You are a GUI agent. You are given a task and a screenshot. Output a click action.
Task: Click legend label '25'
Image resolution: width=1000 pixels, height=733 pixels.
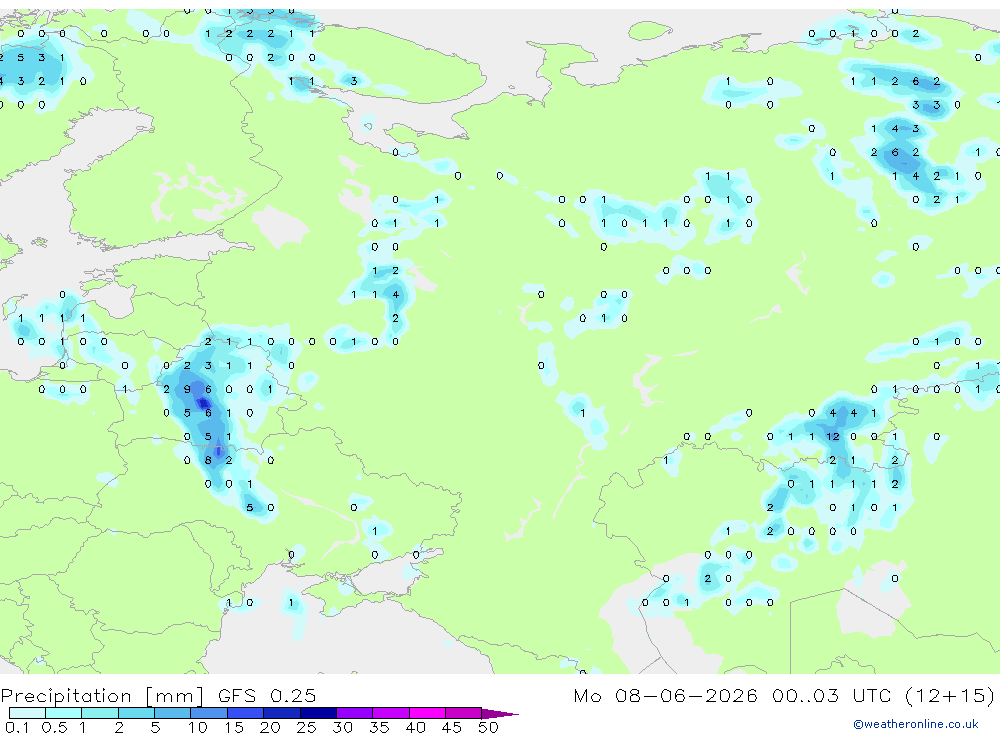click(306, 727)
